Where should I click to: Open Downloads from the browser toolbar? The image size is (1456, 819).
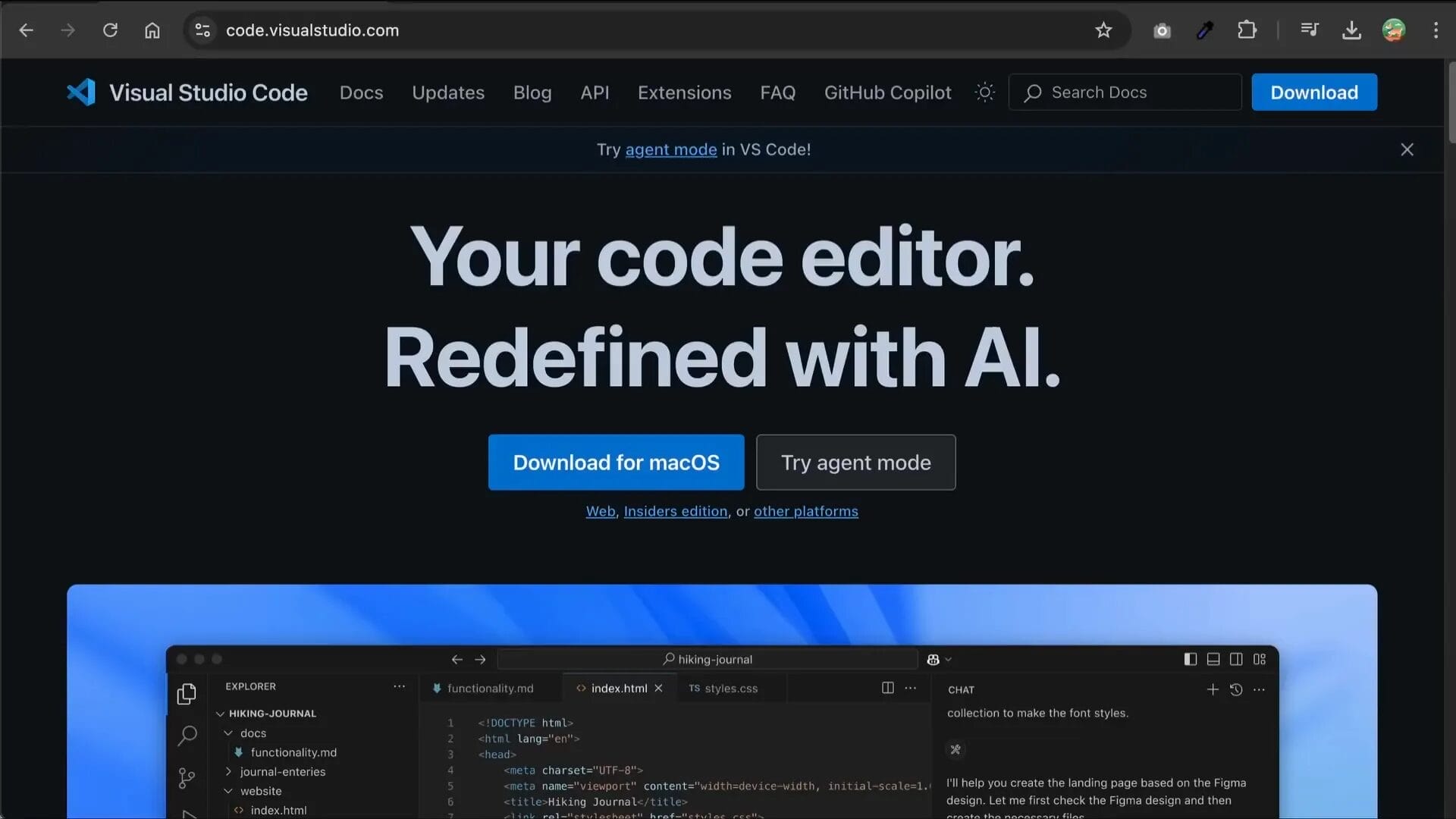[1351, 30]
